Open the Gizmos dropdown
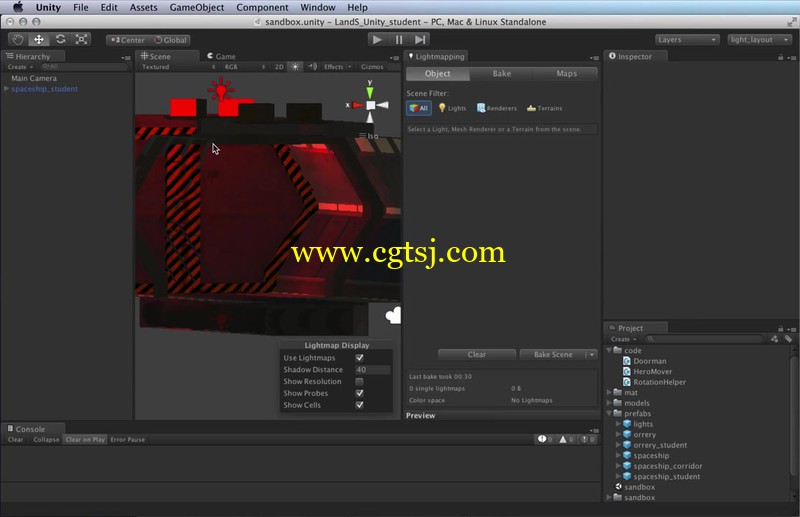This screenshot has width=800, height=517. pos(372,67)
